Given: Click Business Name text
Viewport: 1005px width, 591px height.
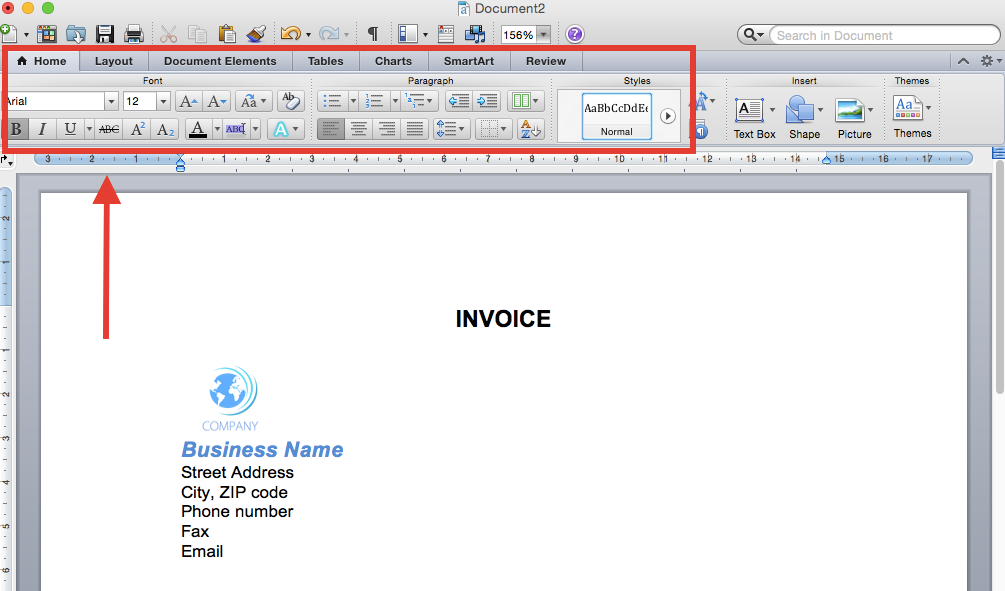Looking at the screenshot, I should 262,449.
